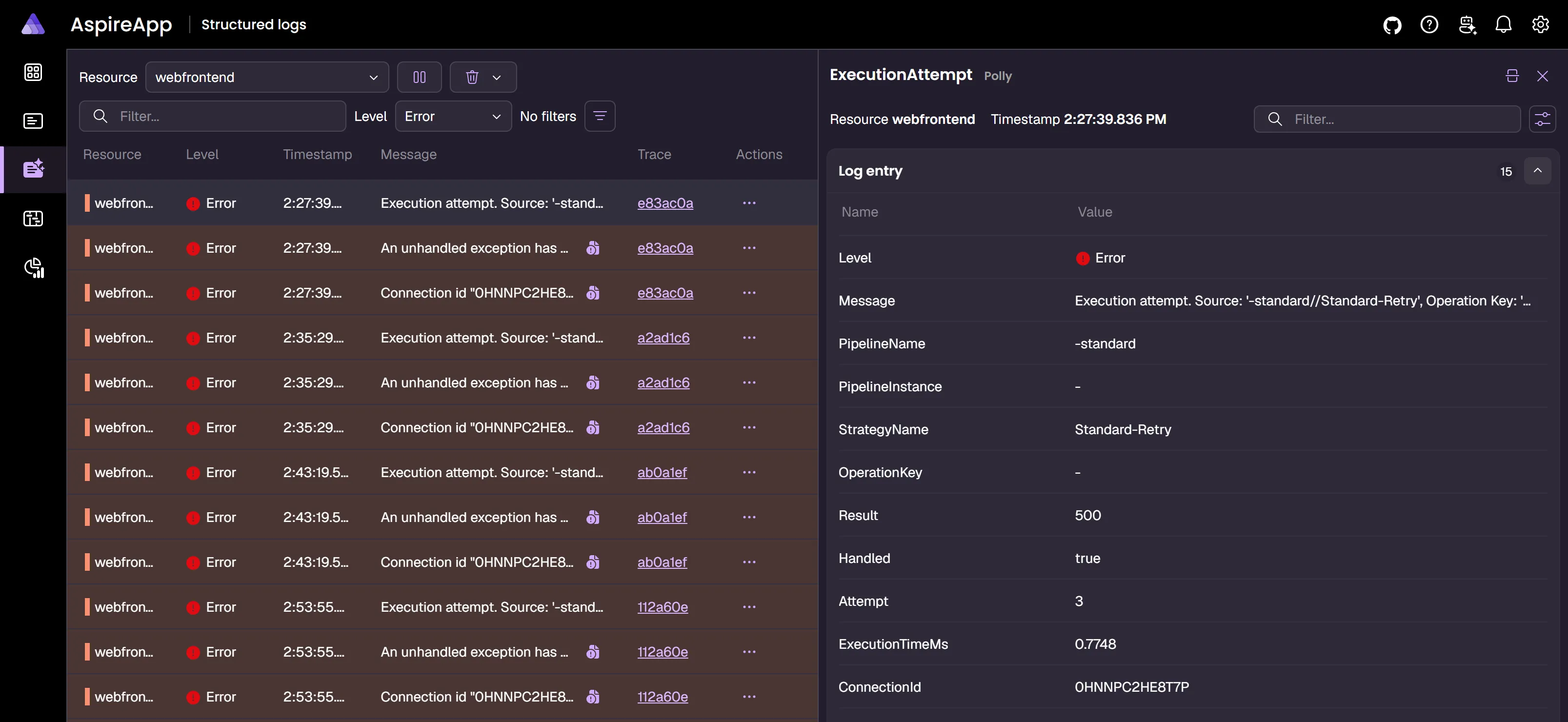The height and width of the screenshot is (722, 1568).
Task: Click the Message column header
Action: point(408,155)
